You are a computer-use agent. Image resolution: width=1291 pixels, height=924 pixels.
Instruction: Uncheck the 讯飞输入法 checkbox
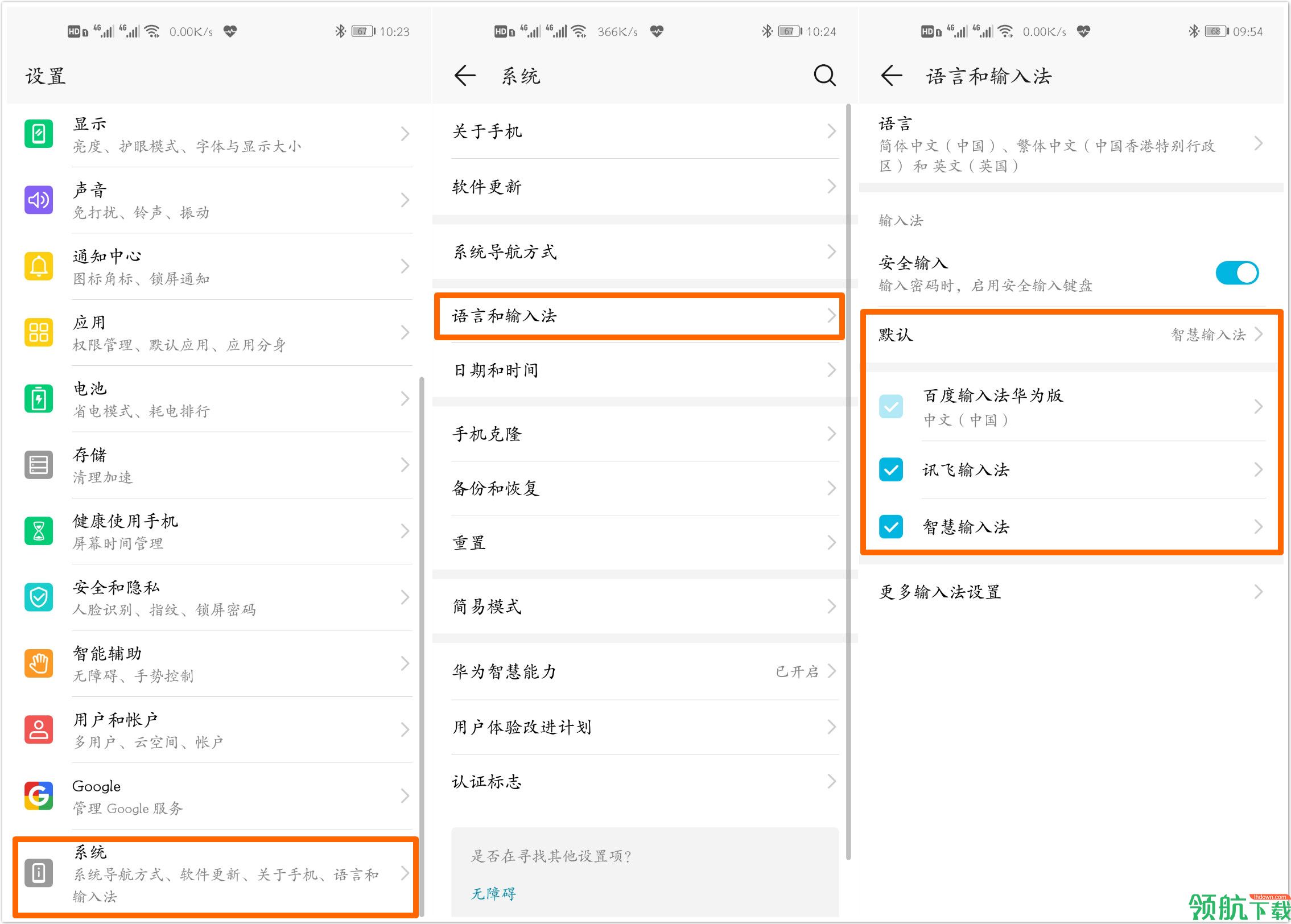[x=890, y=470]
